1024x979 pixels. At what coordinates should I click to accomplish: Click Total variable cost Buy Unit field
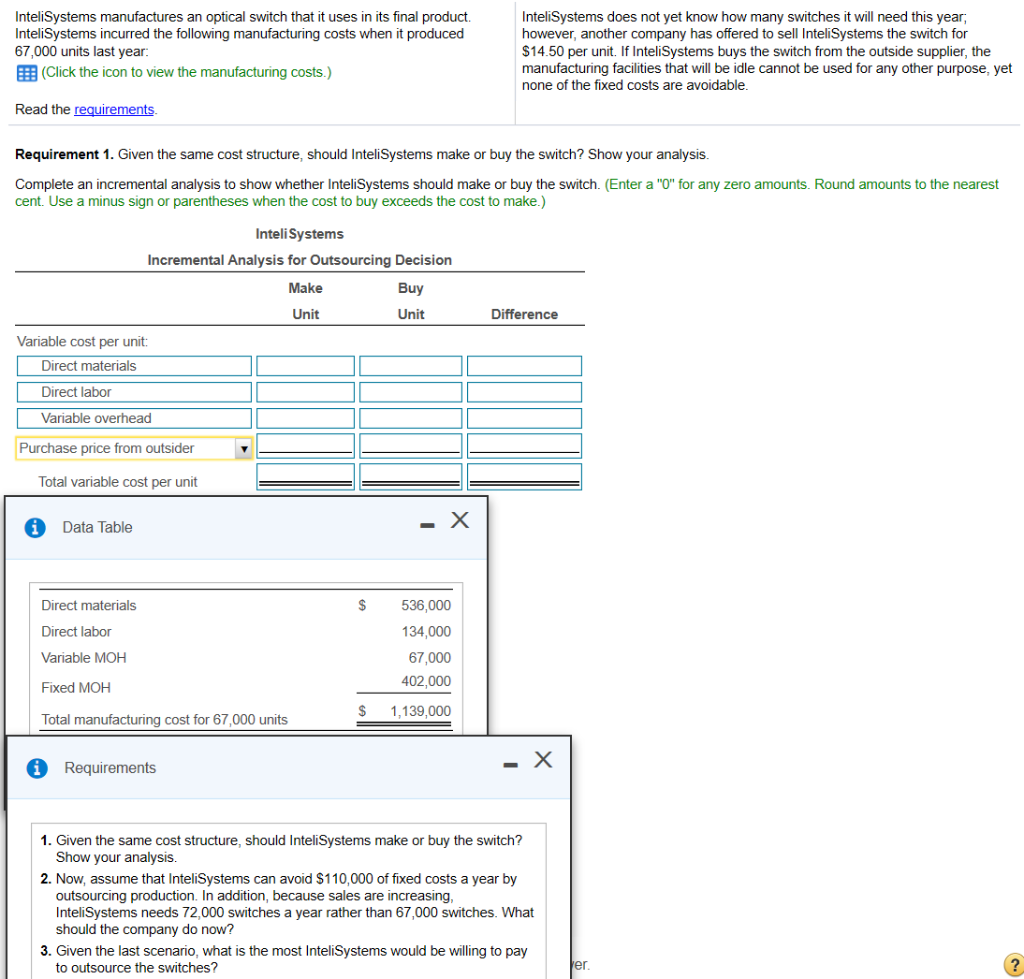click(x=411, y=477)
